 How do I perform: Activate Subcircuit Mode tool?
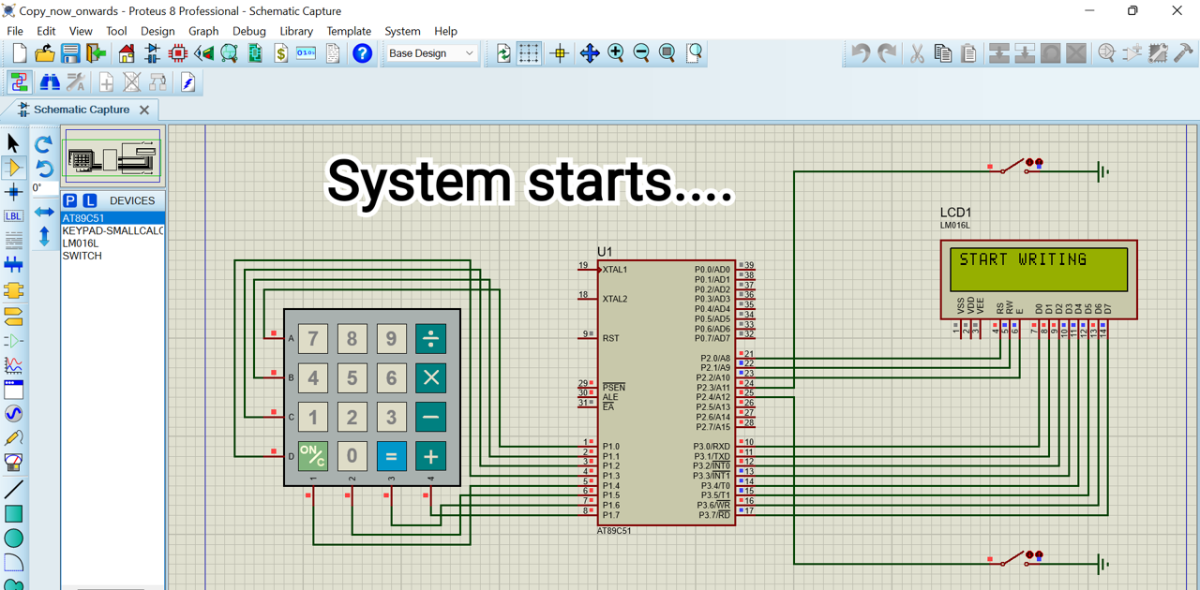tap(13, 291)
